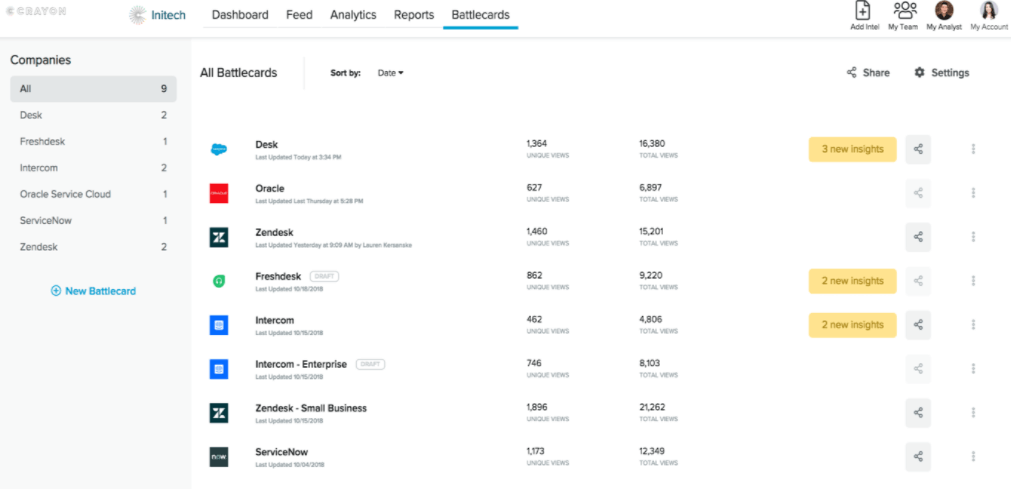View Freshdesk's 2 new insights
Screen dimensions: 1011x489
pos(852,281)
